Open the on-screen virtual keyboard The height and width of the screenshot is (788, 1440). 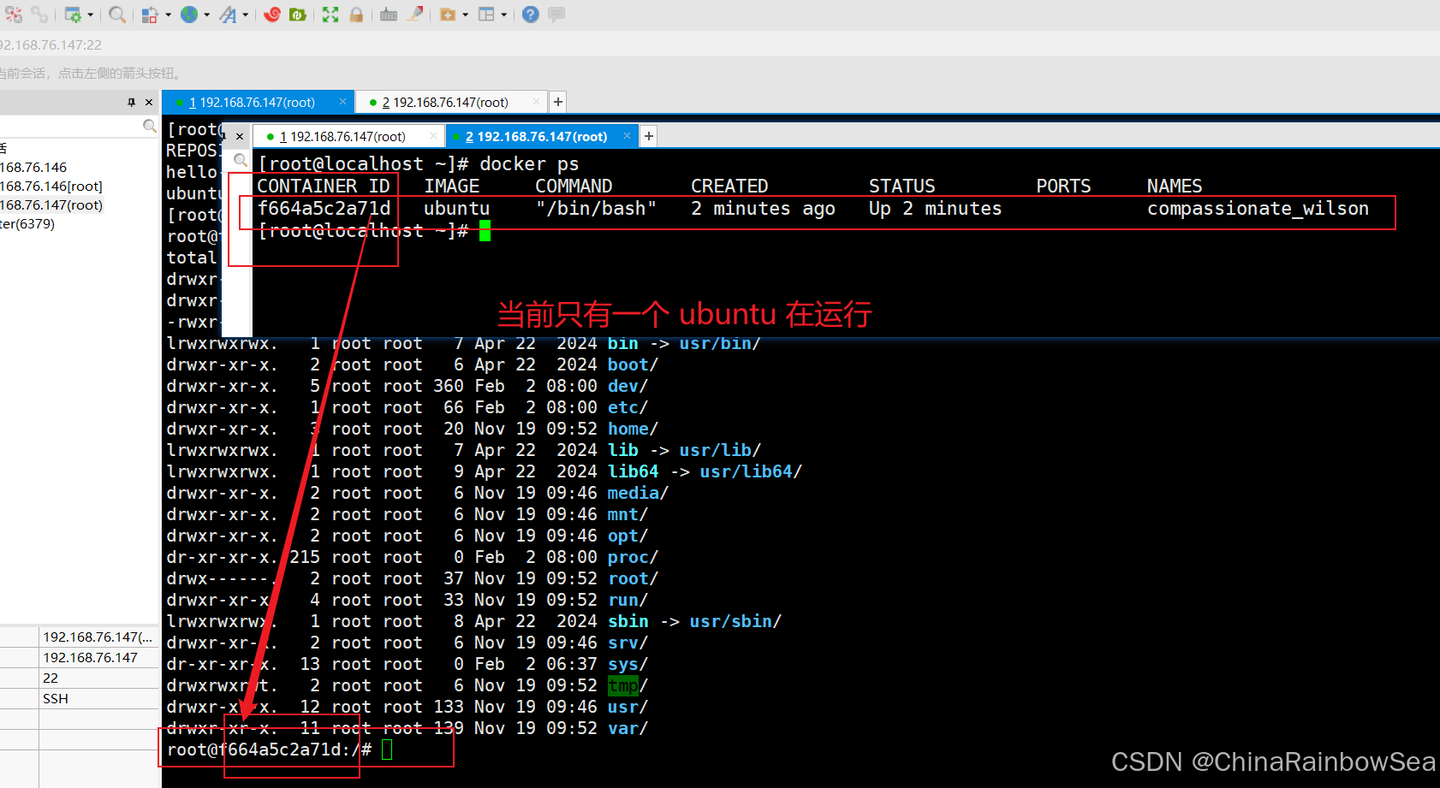click(388, 15)
